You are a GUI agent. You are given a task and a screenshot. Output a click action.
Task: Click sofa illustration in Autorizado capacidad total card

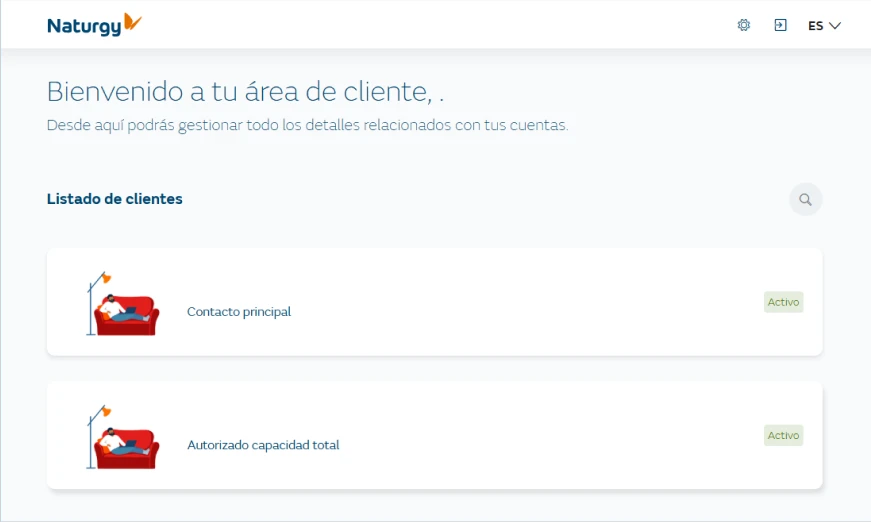[126, 446]
